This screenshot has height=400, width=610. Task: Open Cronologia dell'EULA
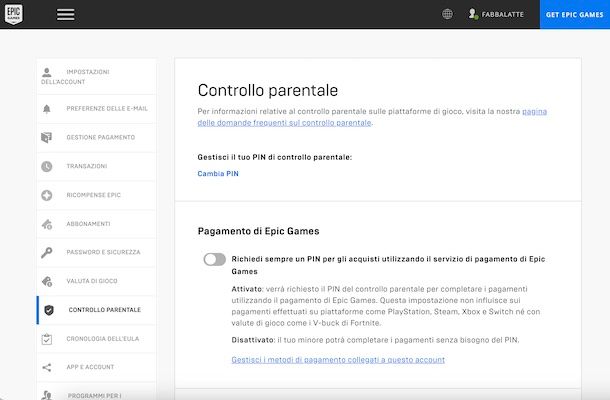pos(96,339)
